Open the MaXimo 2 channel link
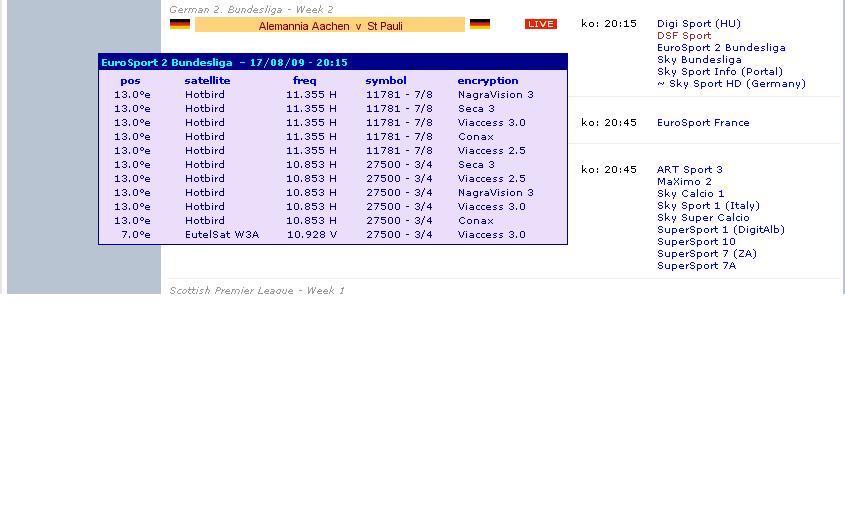 (x=684, y=182)
